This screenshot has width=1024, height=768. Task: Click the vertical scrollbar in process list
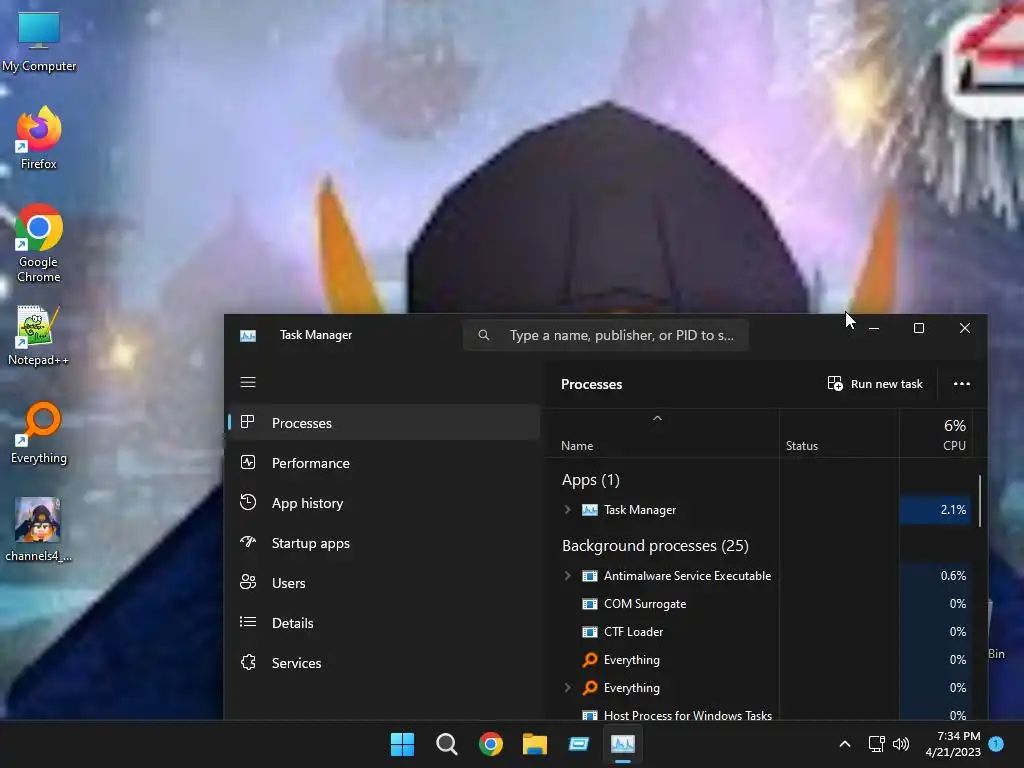click(980, 500)
